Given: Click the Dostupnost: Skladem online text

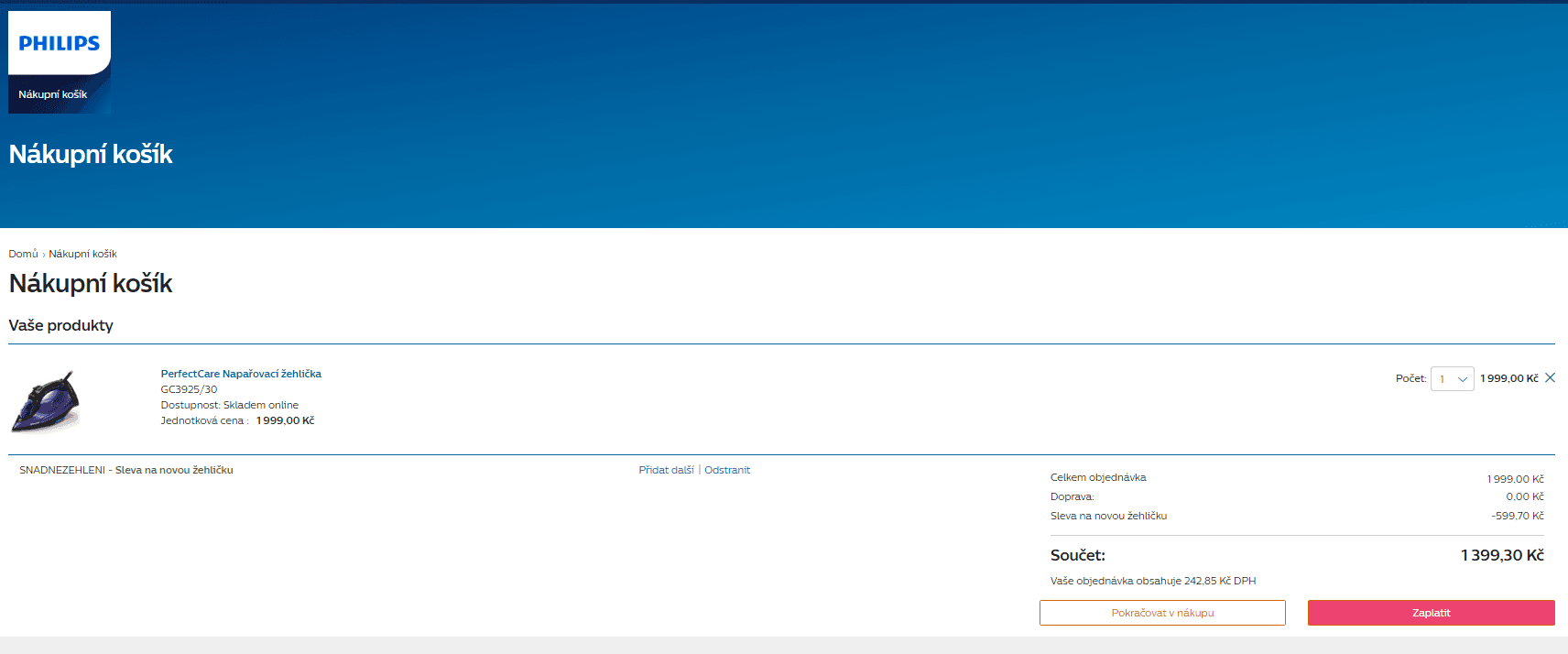Looking at the screenshot, I should coord(230,405).
